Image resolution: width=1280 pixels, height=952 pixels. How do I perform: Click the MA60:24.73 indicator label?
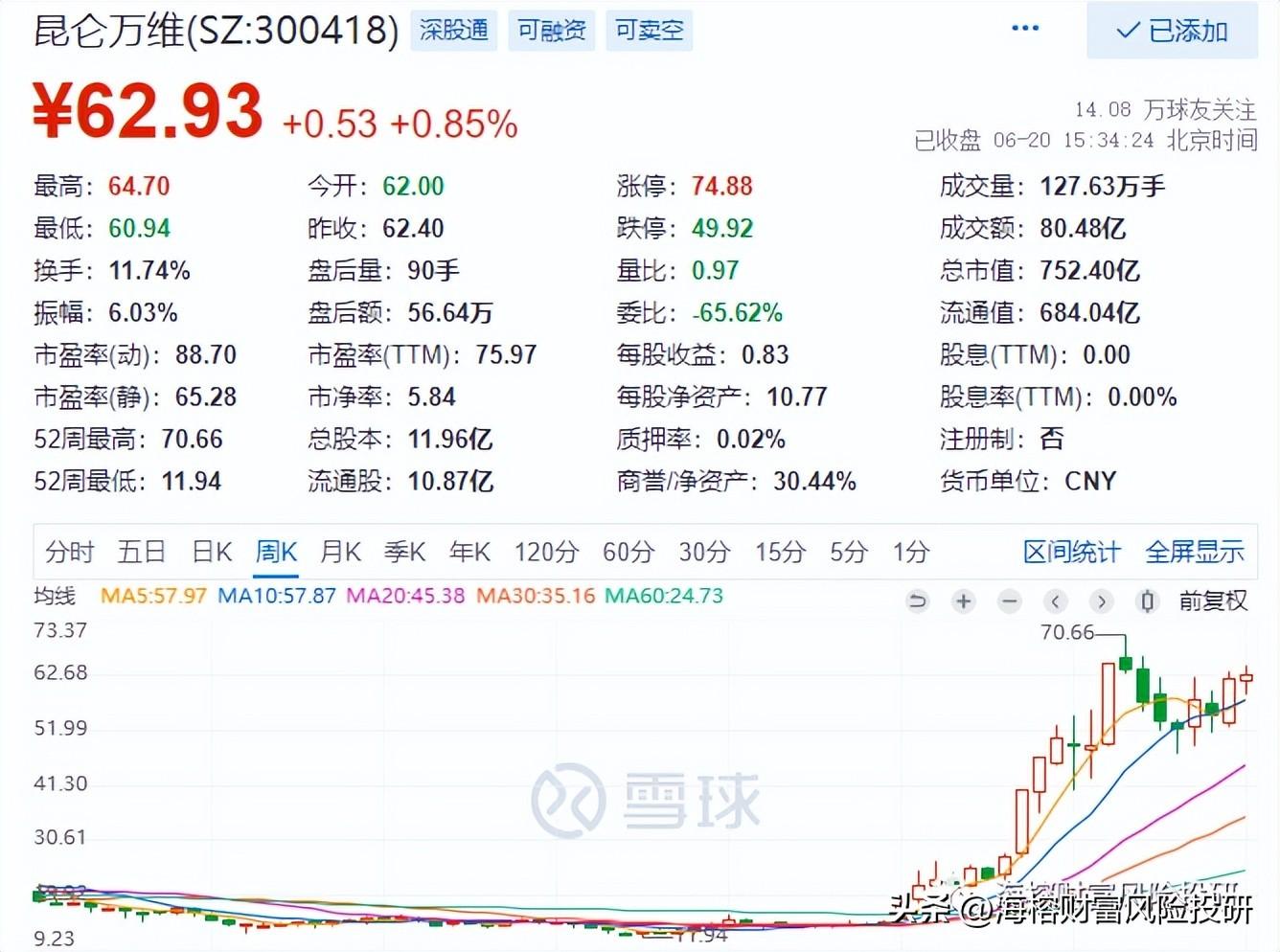664,596
